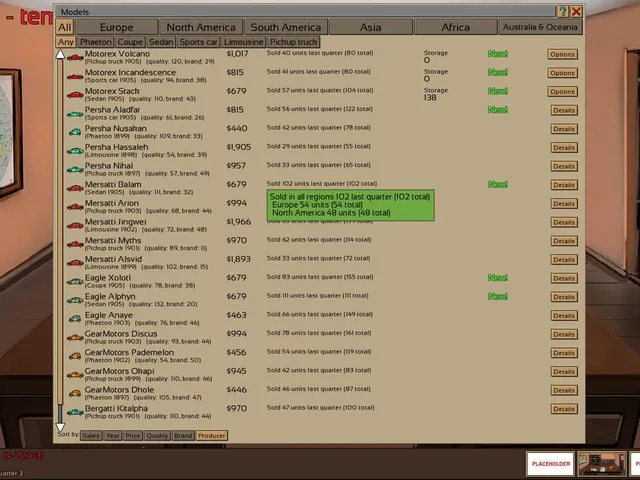Switch to the Asia region tab
Screen dimensions: 640x480
click(371, 27)
